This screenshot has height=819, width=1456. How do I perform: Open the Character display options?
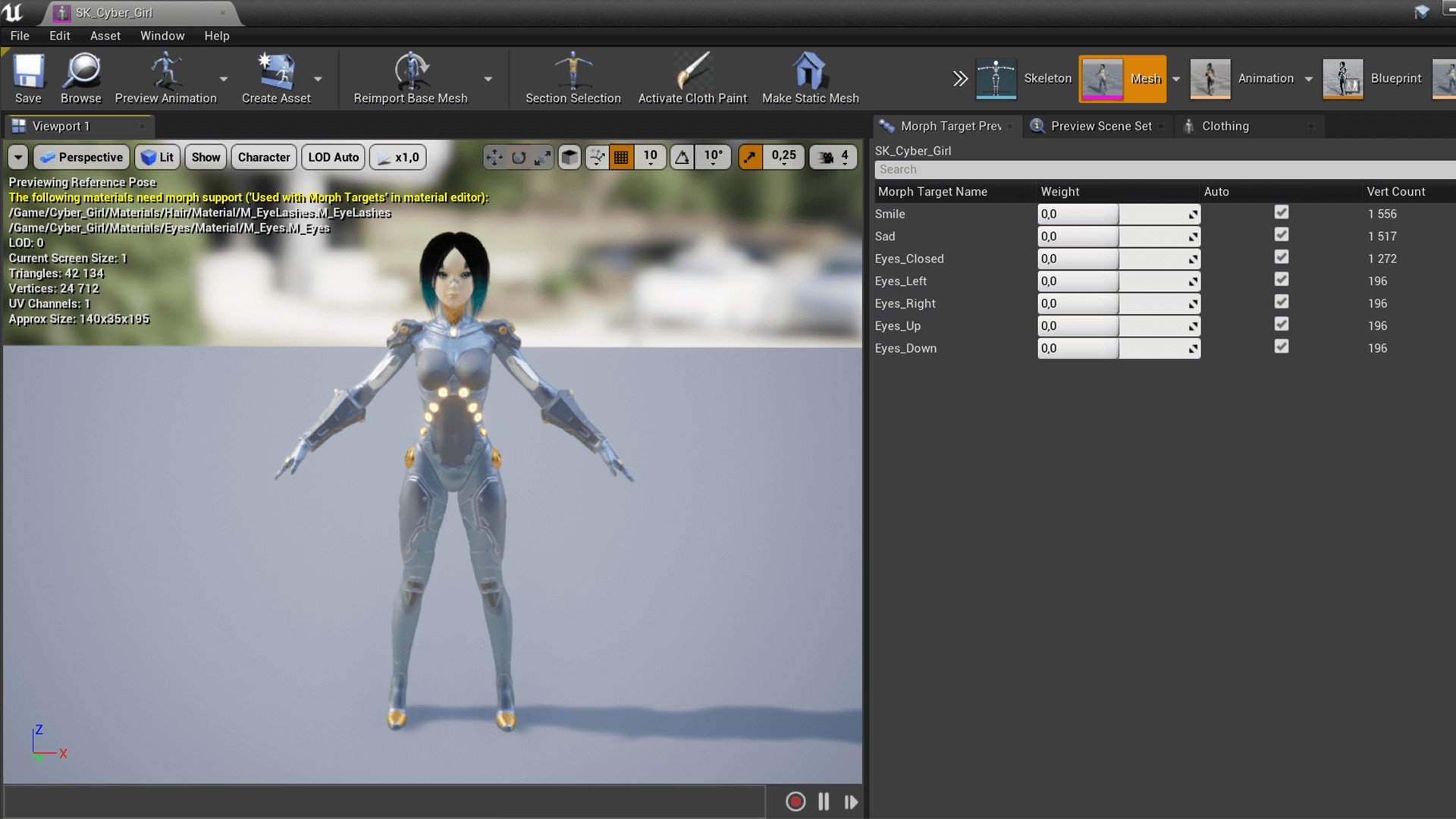tap(263, 157)
